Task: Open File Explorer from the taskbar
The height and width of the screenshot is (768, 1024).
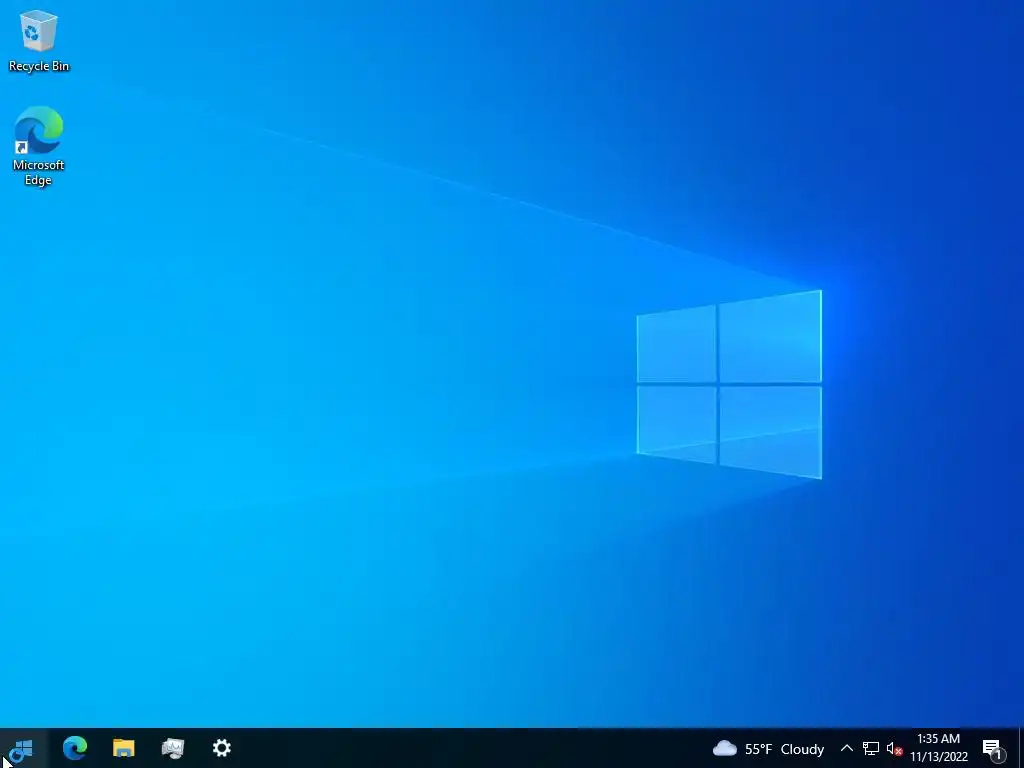Action: tap(123, 748)
